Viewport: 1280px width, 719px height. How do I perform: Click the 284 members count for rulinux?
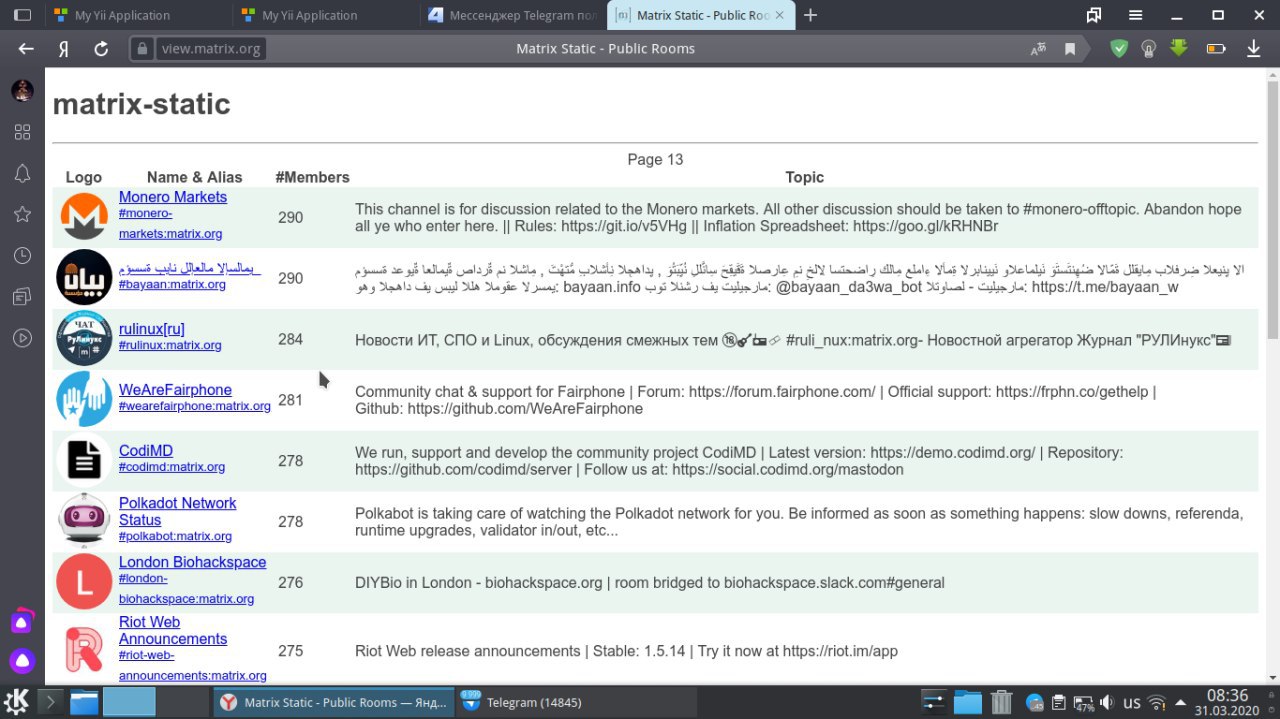(x=290, y=339)
